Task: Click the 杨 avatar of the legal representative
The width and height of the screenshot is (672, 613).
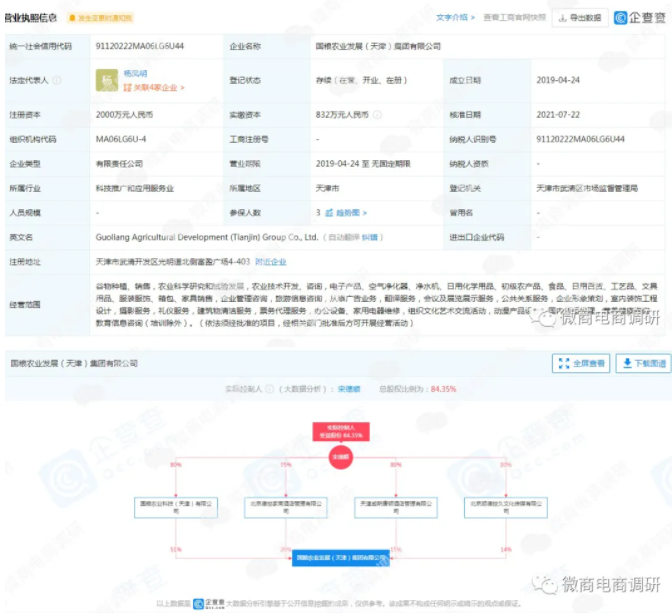Action: (x=107, y=80)
